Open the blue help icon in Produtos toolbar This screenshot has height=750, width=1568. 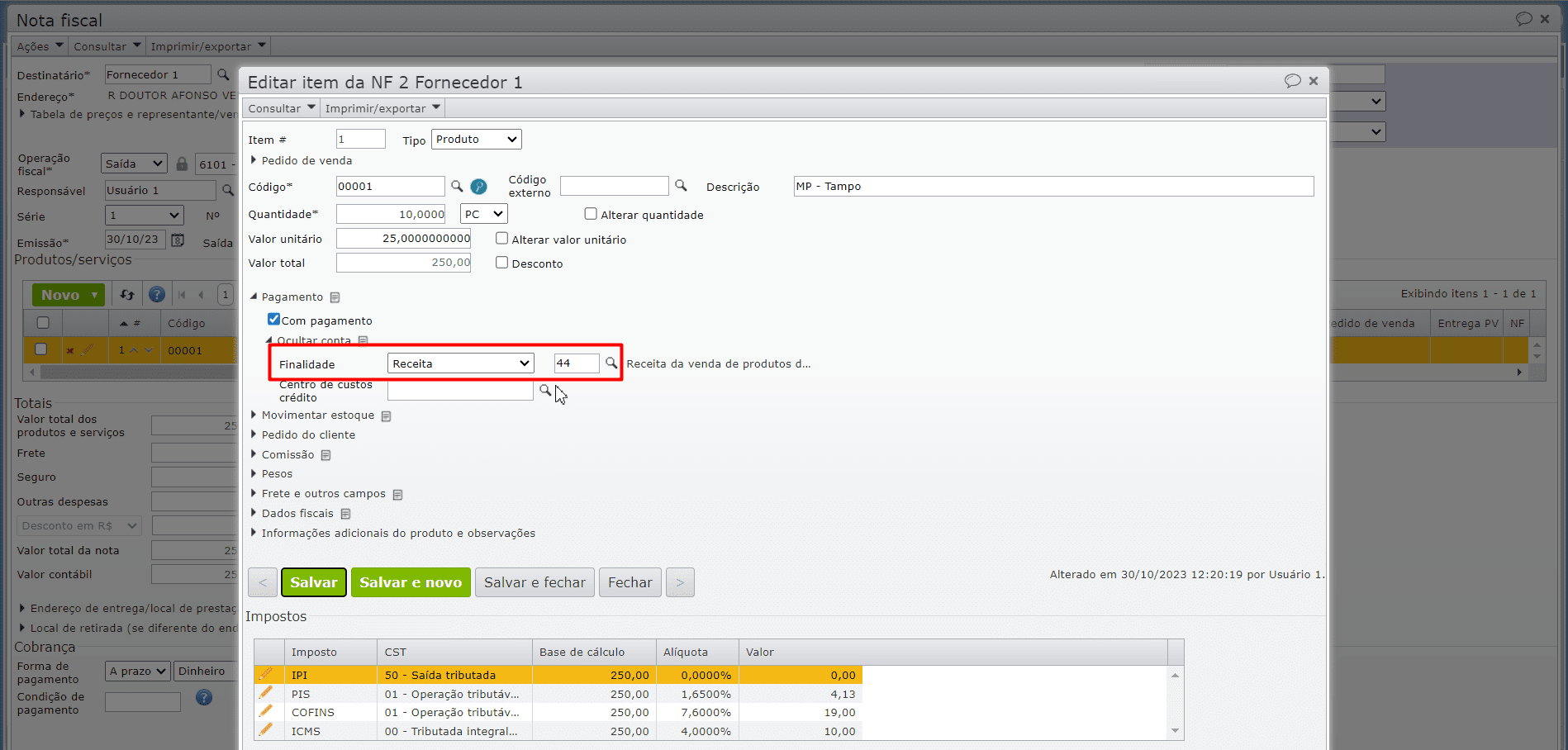click(x=156, y=294)
